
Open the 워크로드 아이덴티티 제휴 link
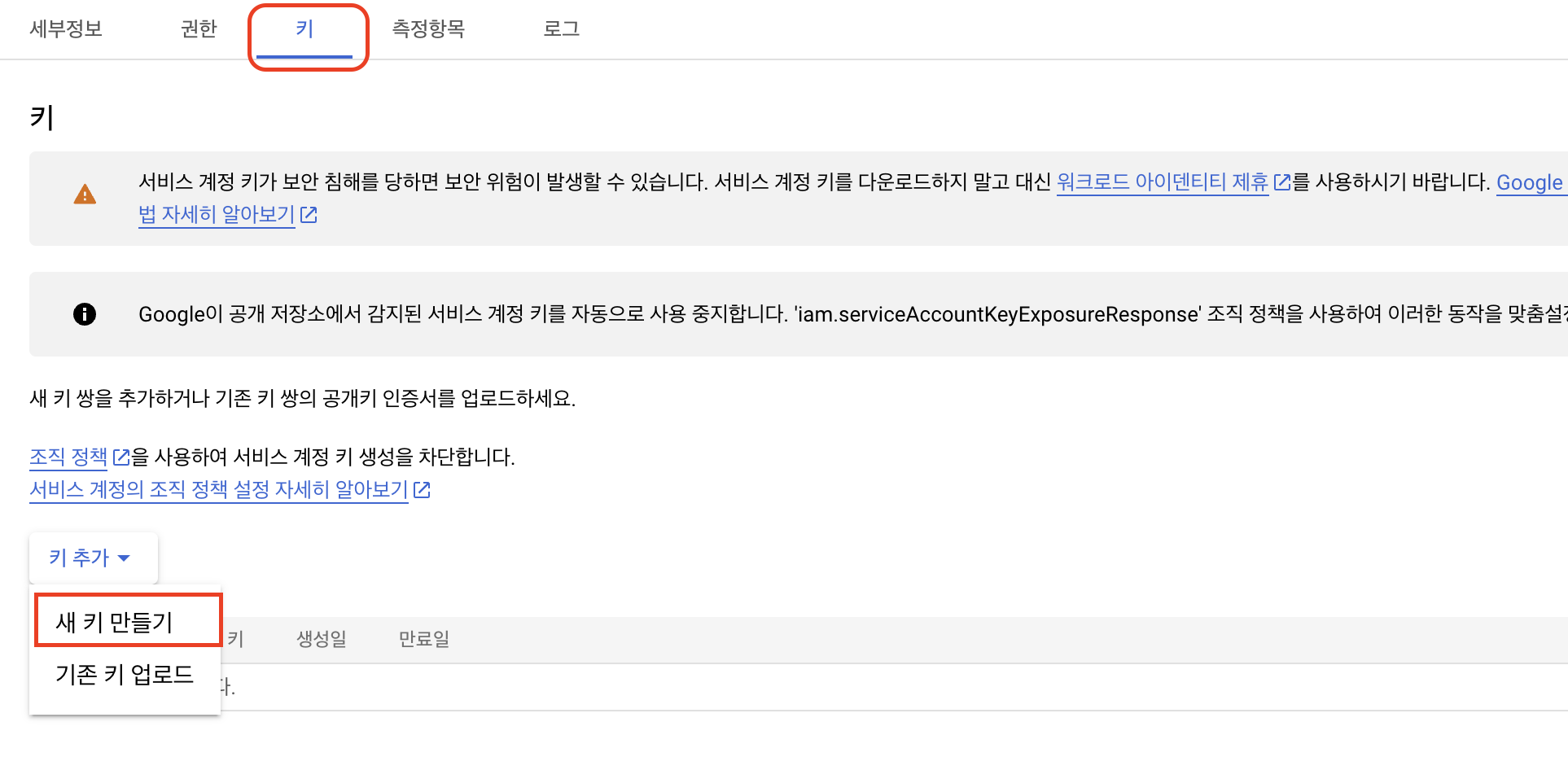[x=1162, y=182]
